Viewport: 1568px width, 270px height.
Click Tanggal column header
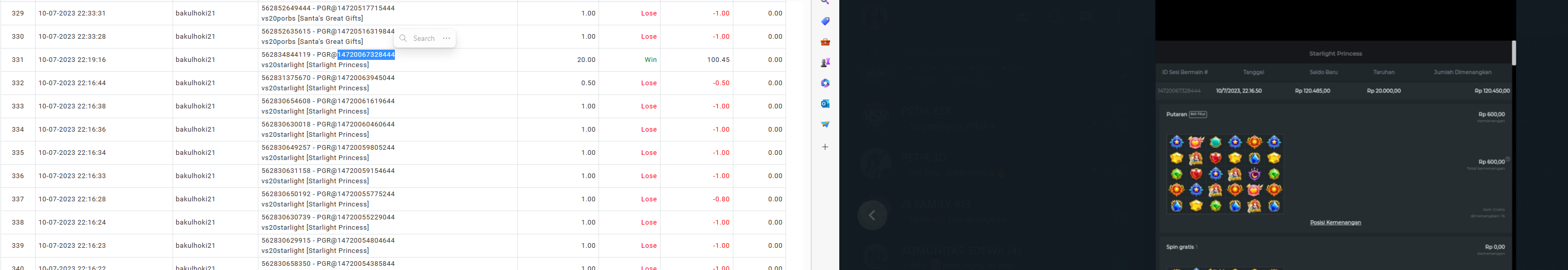pyautogui.click(x=1253, y=72)
